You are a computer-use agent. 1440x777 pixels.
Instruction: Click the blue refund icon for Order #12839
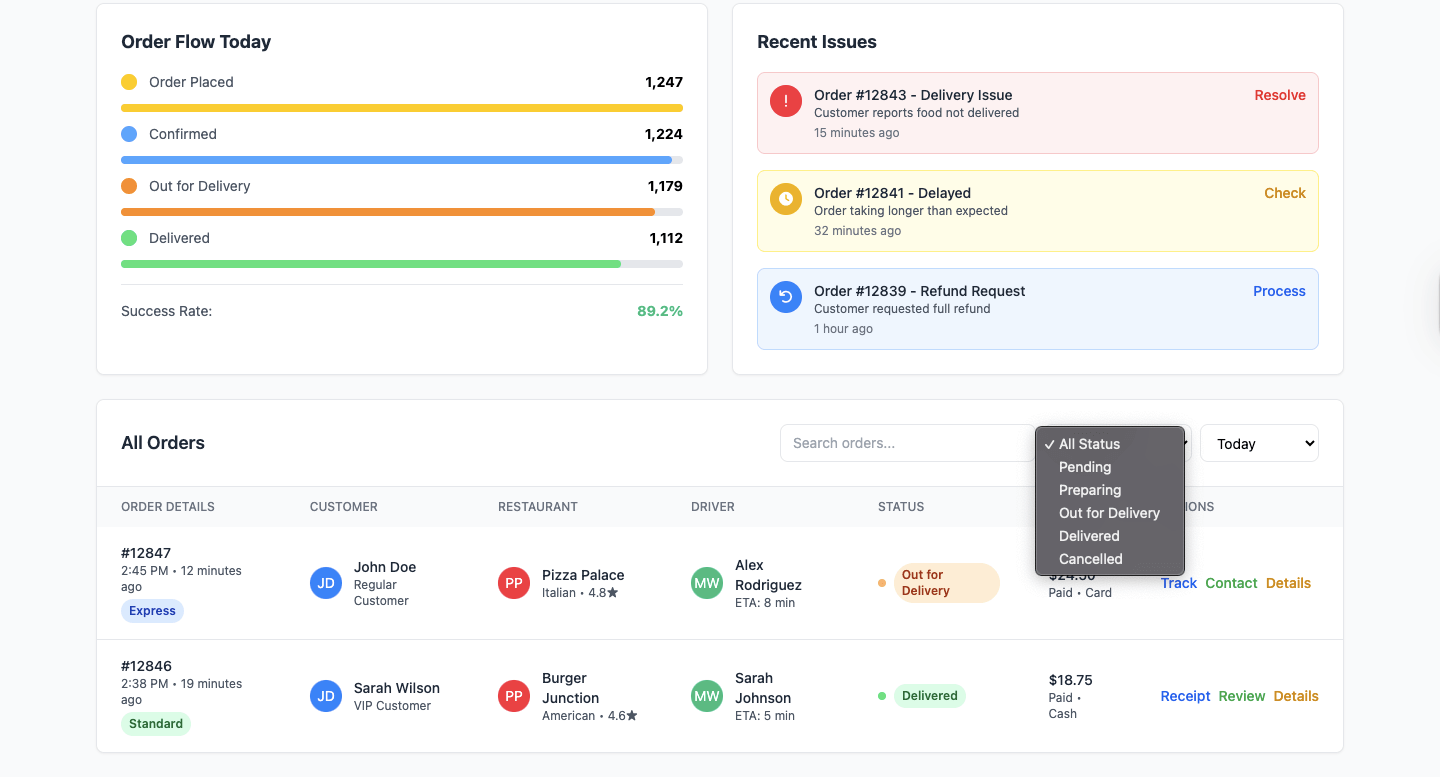point(786,297)
